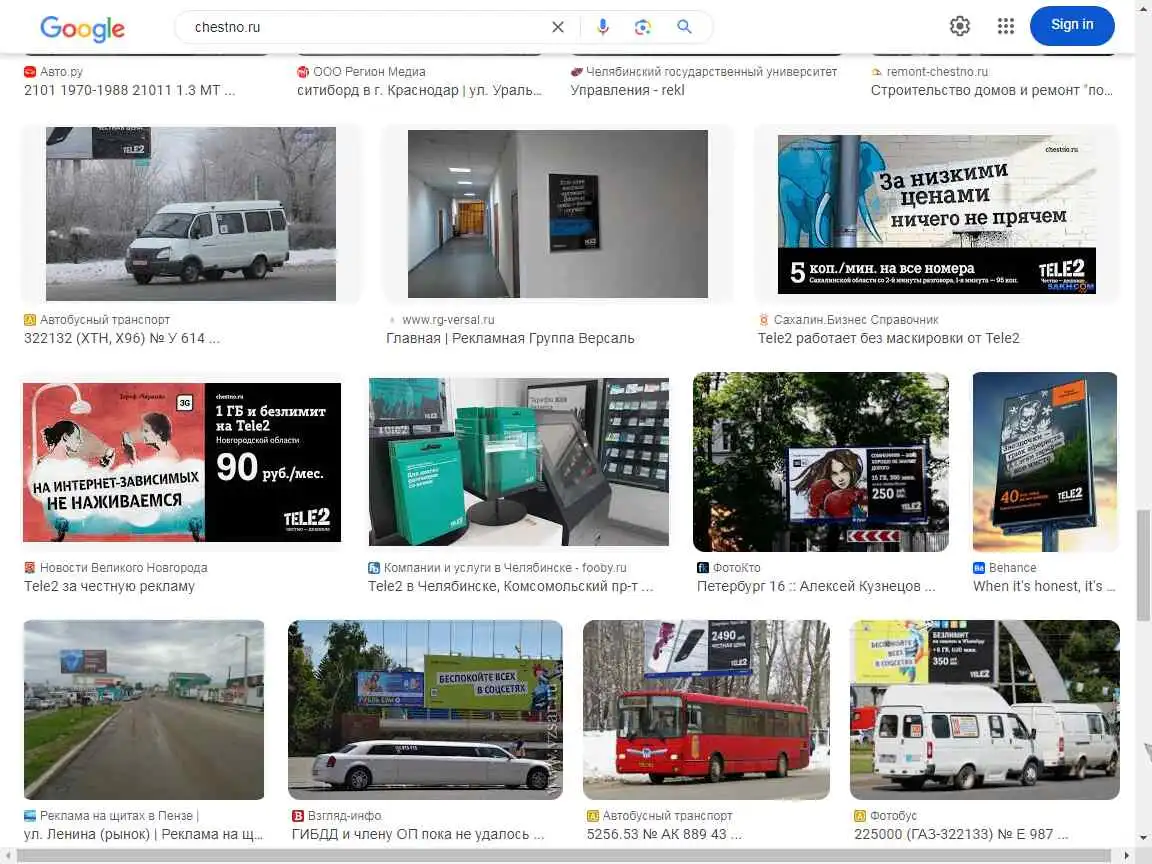Open the blue elephant Tele2 ad thumbnail

pos(937,214)
